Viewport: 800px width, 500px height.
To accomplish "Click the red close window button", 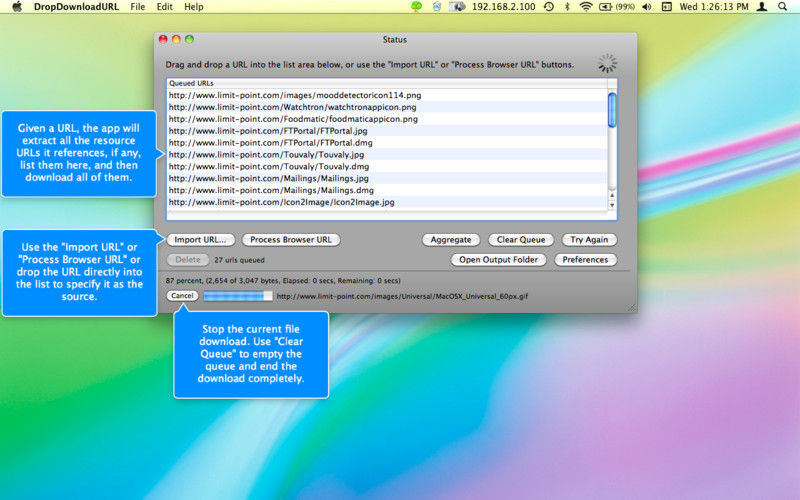I will (163, 39).
